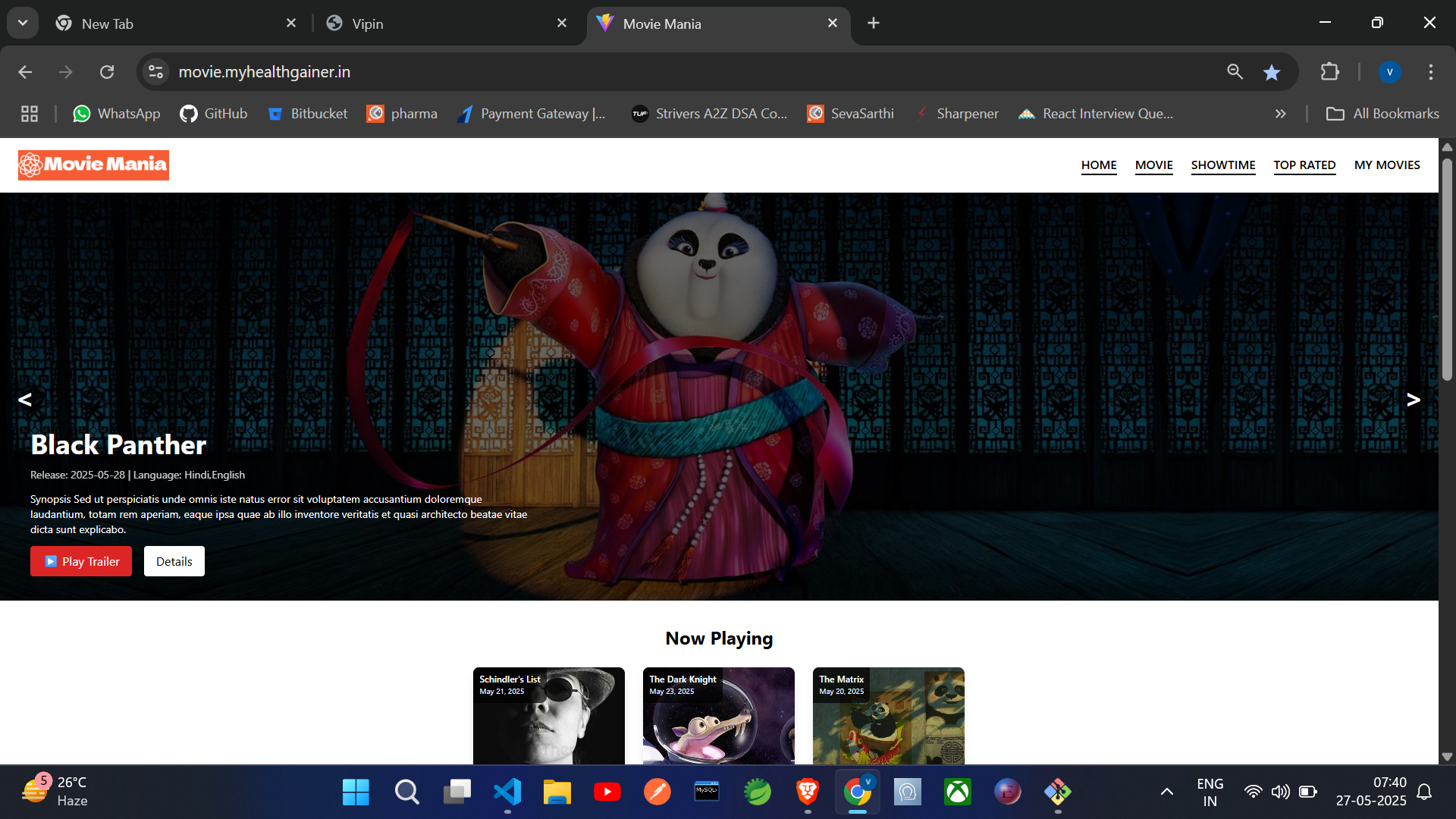1456x819 pixels.
Task: Open the TOP RATED nav link
Action: tap(1304, 165)
